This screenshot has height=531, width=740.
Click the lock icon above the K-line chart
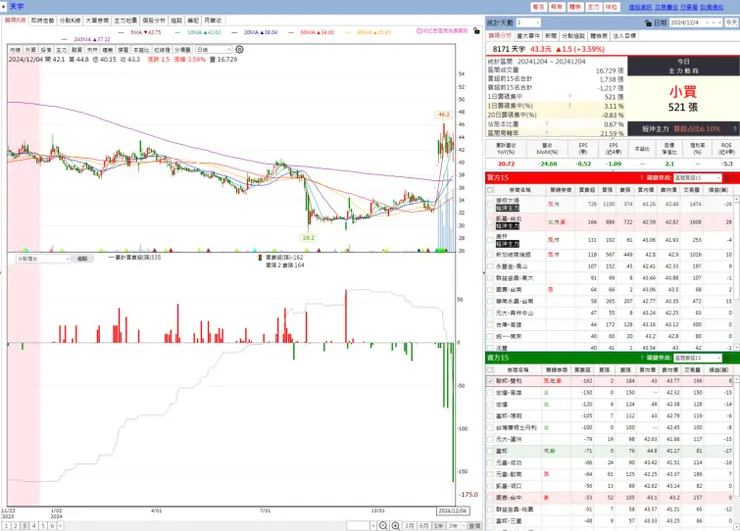tap(476, 31)
